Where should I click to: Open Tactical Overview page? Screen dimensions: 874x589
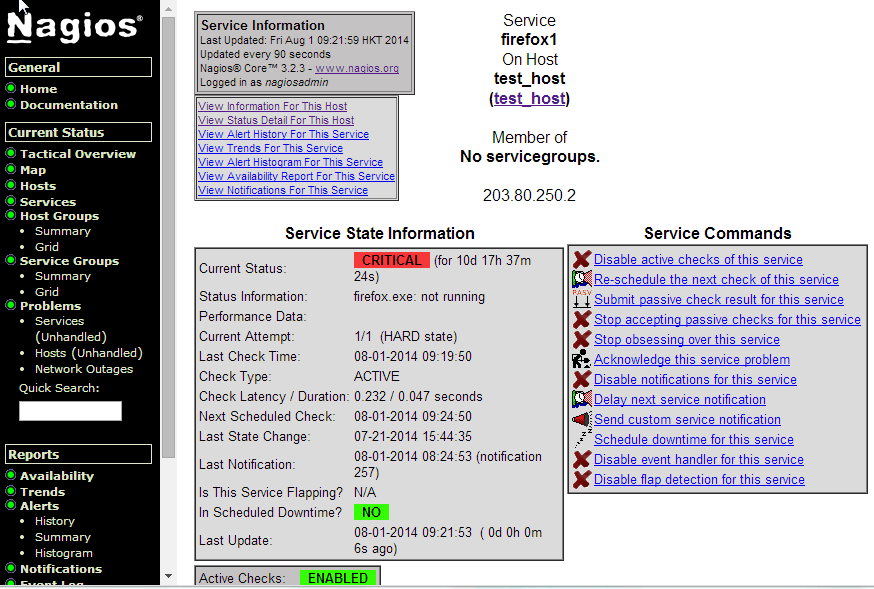[78, 154]
